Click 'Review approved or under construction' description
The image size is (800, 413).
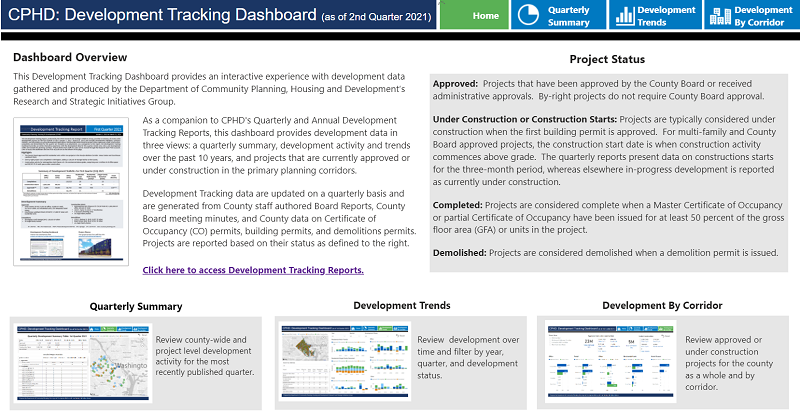(729, 363)
